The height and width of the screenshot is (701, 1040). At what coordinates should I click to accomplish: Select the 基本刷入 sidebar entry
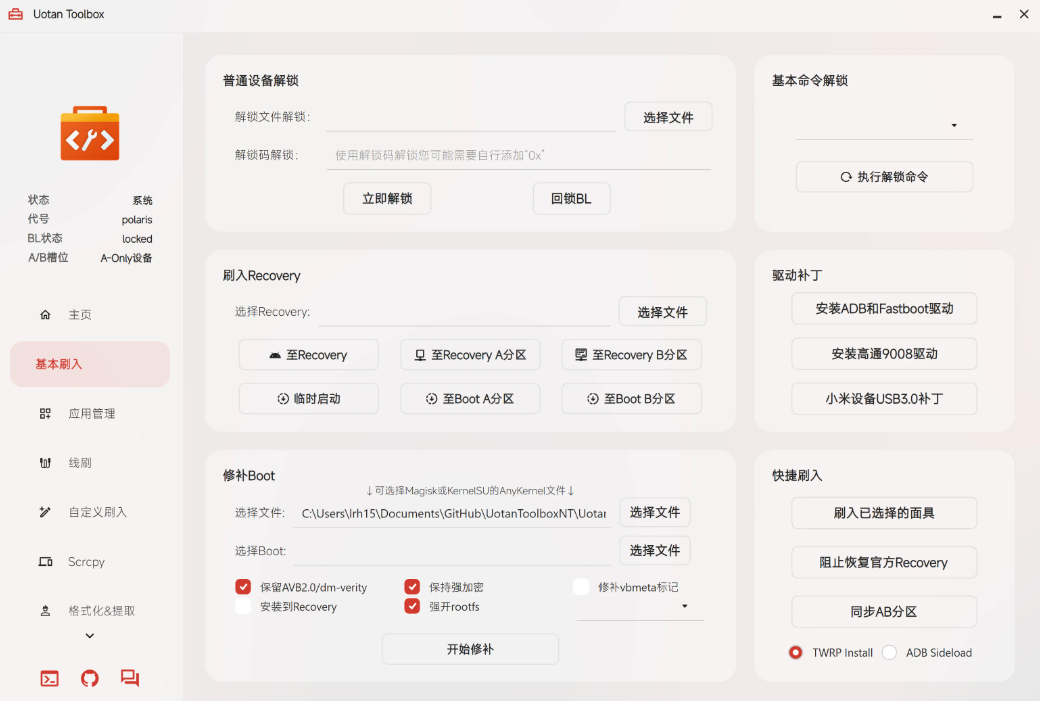(x=89, y=363)
